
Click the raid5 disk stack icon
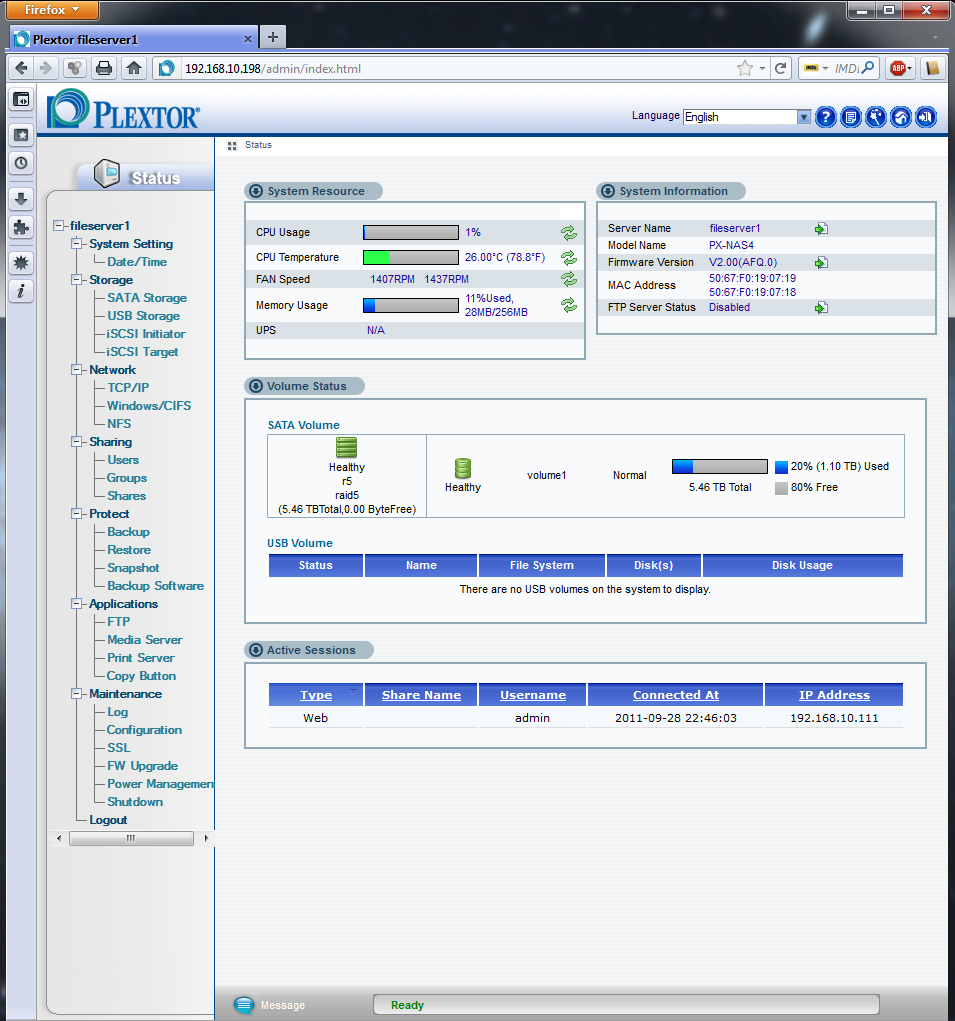[346, 447]
